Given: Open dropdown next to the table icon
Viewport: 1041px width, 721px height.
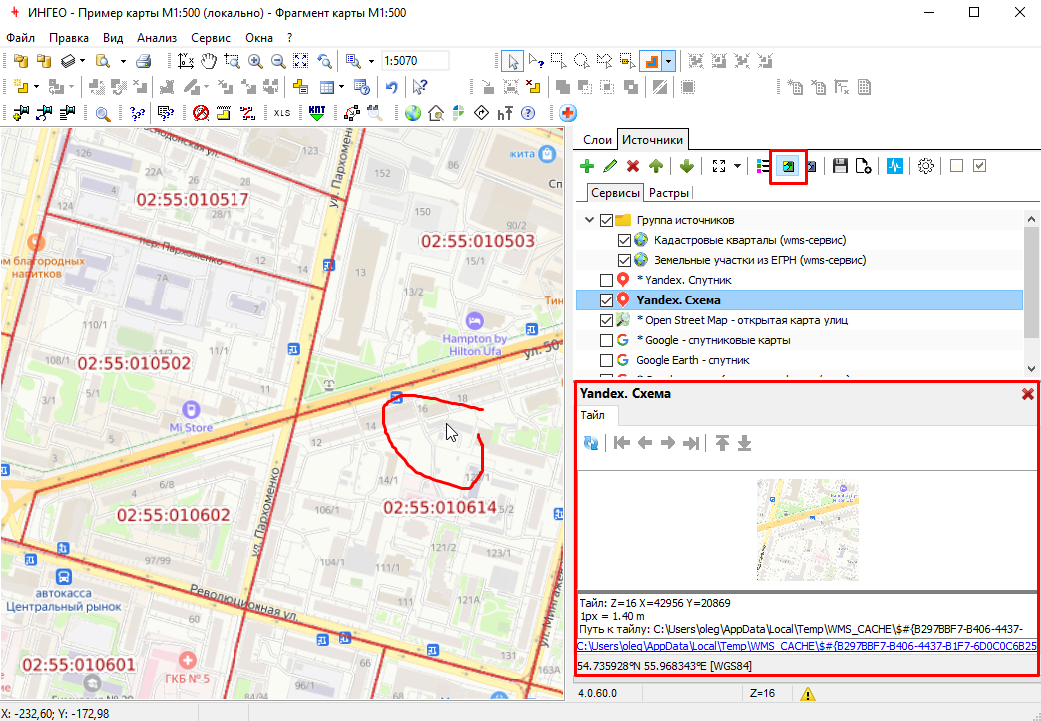Looking at the screenshot, I should click(x=341, y=87).
